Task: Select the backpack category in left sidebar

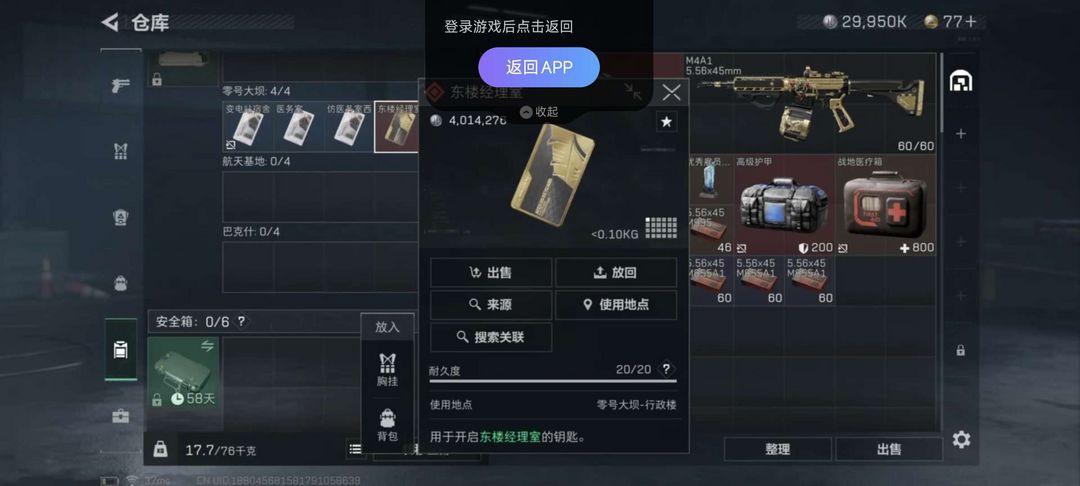Action: pos(121,282)
